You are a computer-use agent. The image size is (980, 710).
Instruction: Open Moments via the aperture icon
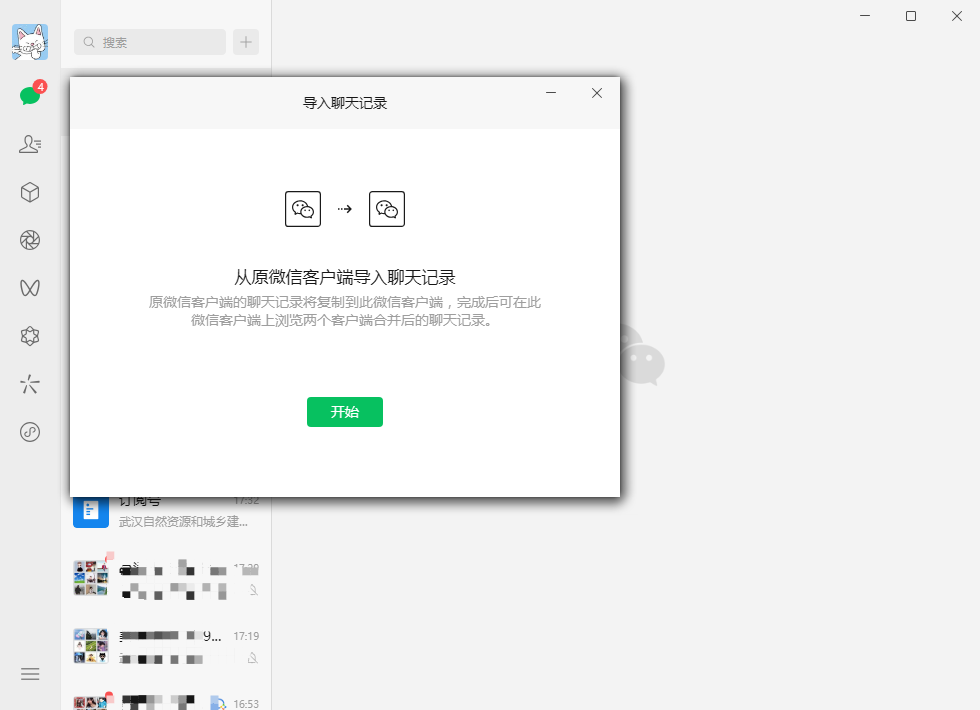tap(29, 240)
